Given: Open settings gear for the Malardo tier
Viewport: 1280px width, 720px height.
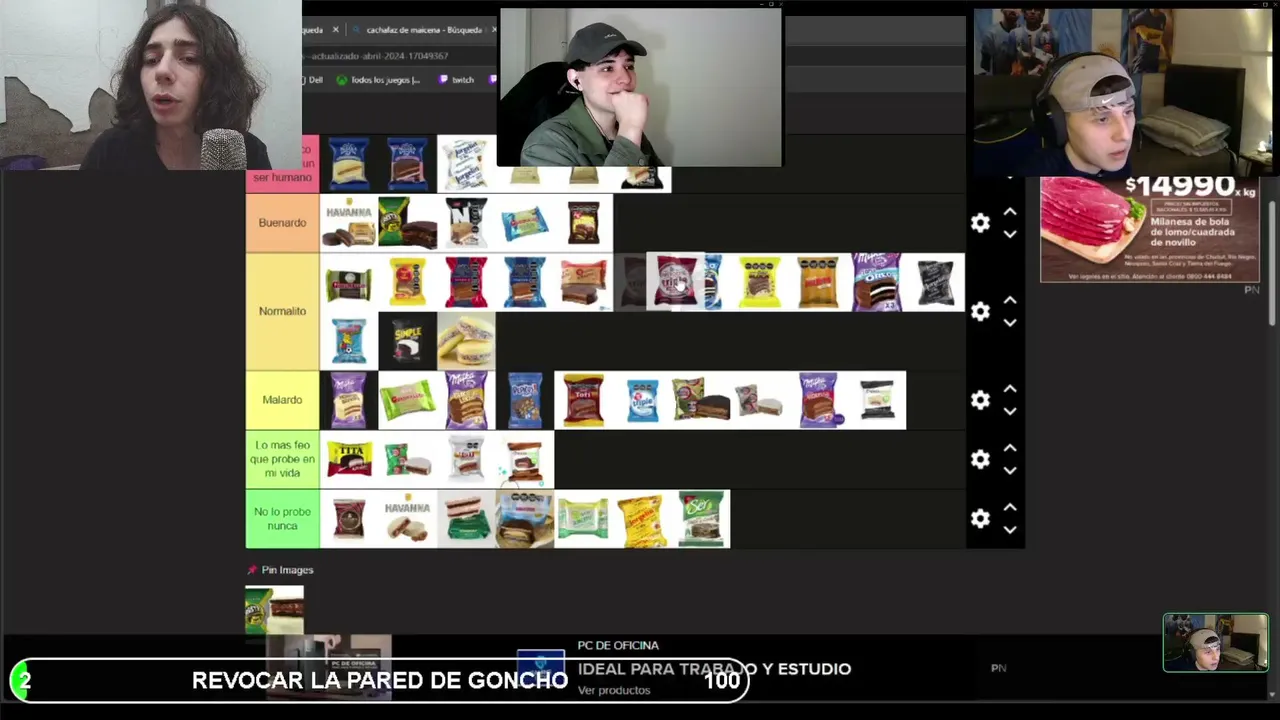Looking at the screenshot, I should click(x=980, y=400).
